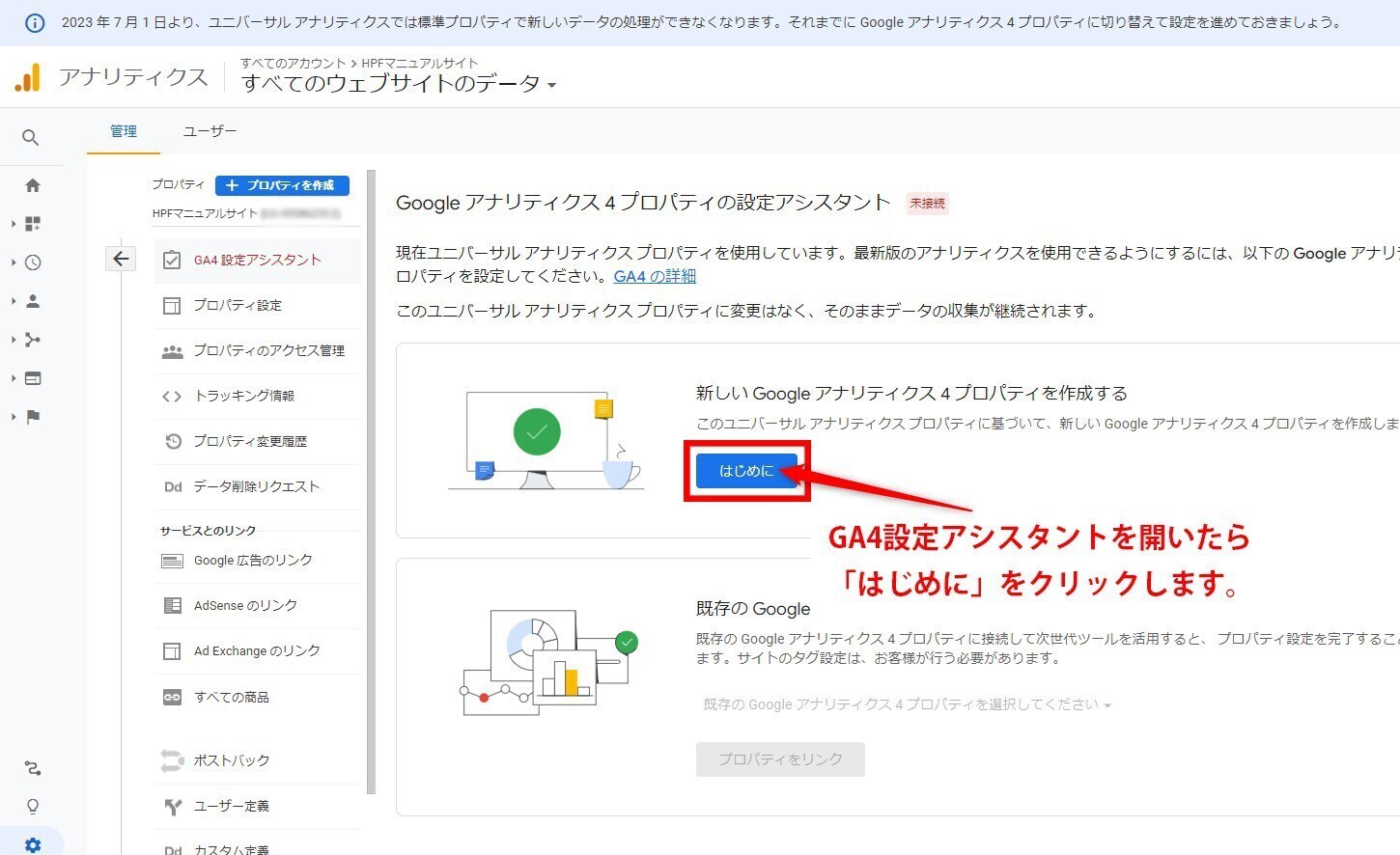Click the AdSense のリンク icon
This screenshot has height=855, width=1400.
[172, 605]
